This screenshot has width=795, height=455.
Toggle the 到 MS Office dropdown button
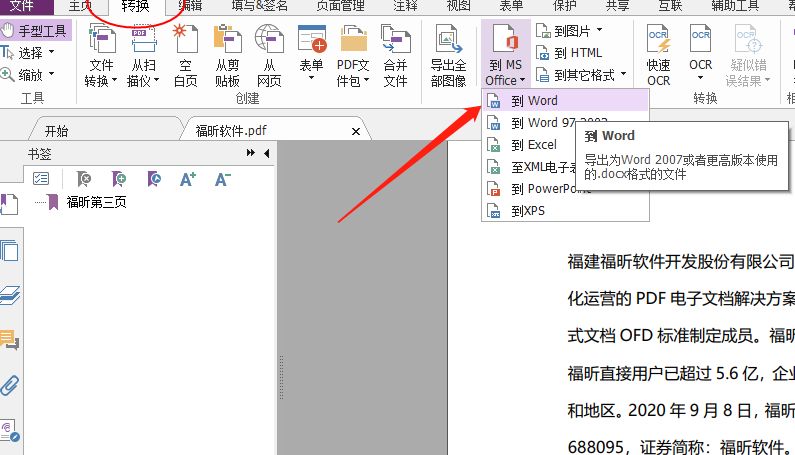click(x=505, y=53)
